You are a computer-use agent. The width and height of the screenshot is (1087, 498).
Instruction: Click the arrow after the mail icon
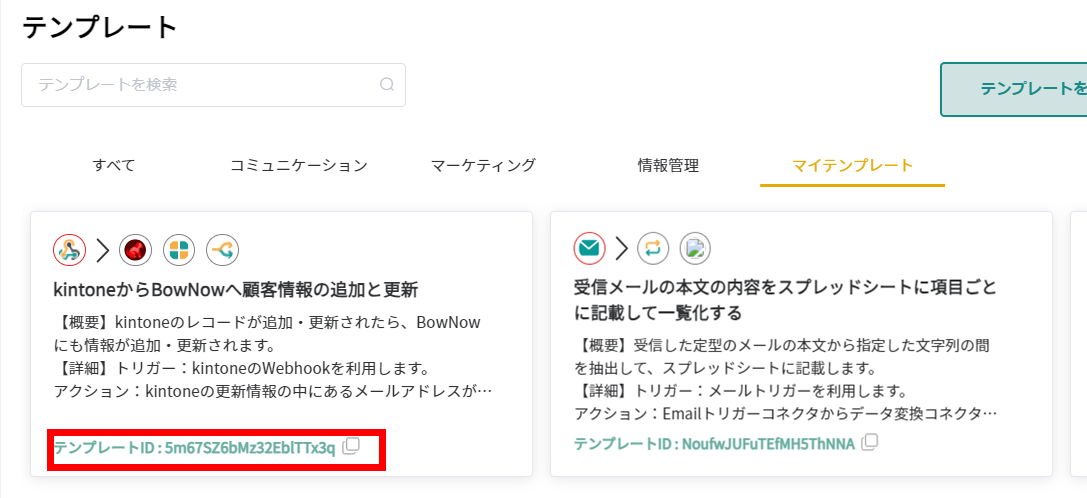click(x=622, y=247)
